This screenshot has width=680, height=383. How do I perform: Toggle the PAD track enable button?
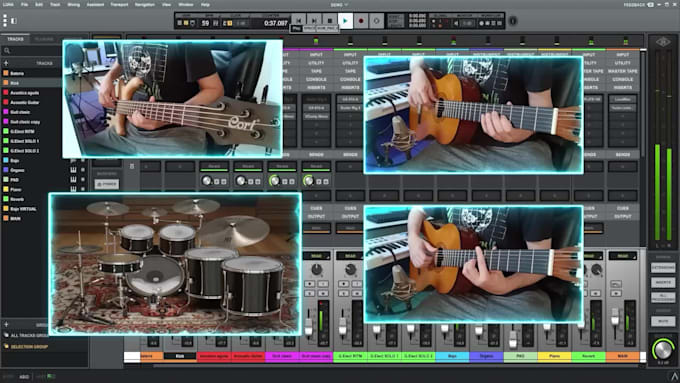(83, 180)
